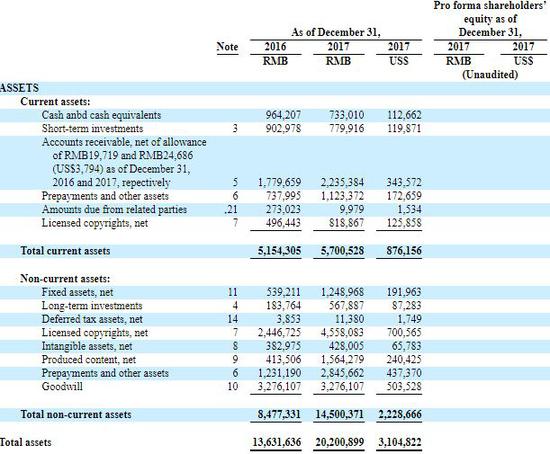Click the 191,963 fixed assets US$ value
Image resolution: width=550 pixels, height=454 pixels.
click(404, 292)
